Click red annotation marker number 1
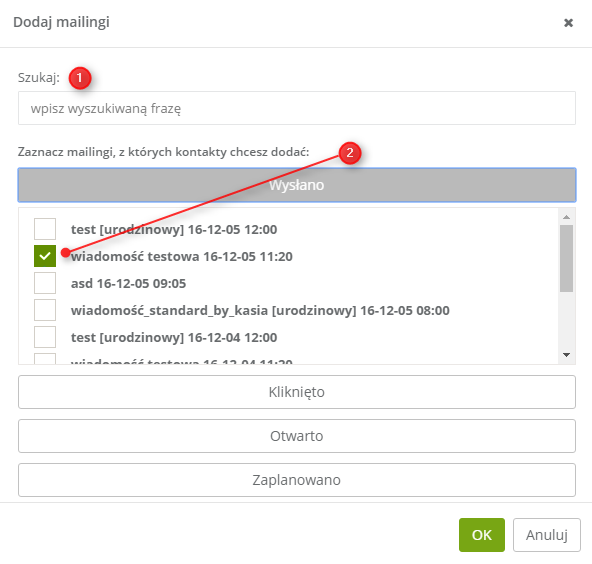The height and width of the screenshot is (564, 592). 80,78
